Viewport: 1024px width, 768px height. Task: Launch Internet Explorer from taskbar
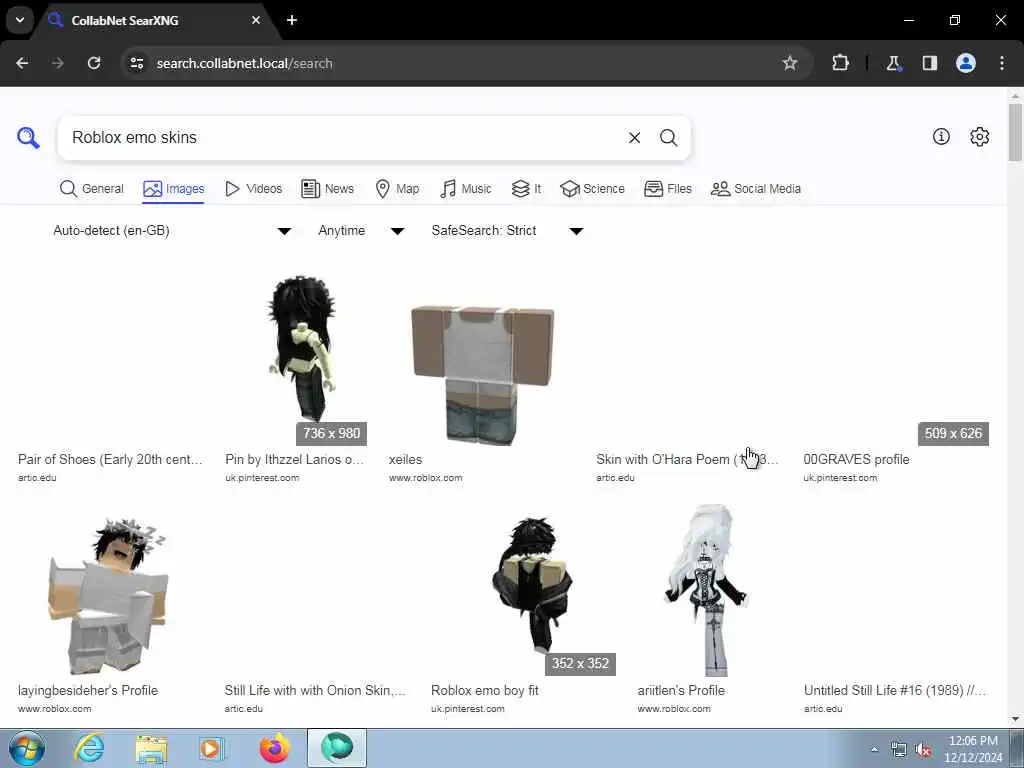89,748
